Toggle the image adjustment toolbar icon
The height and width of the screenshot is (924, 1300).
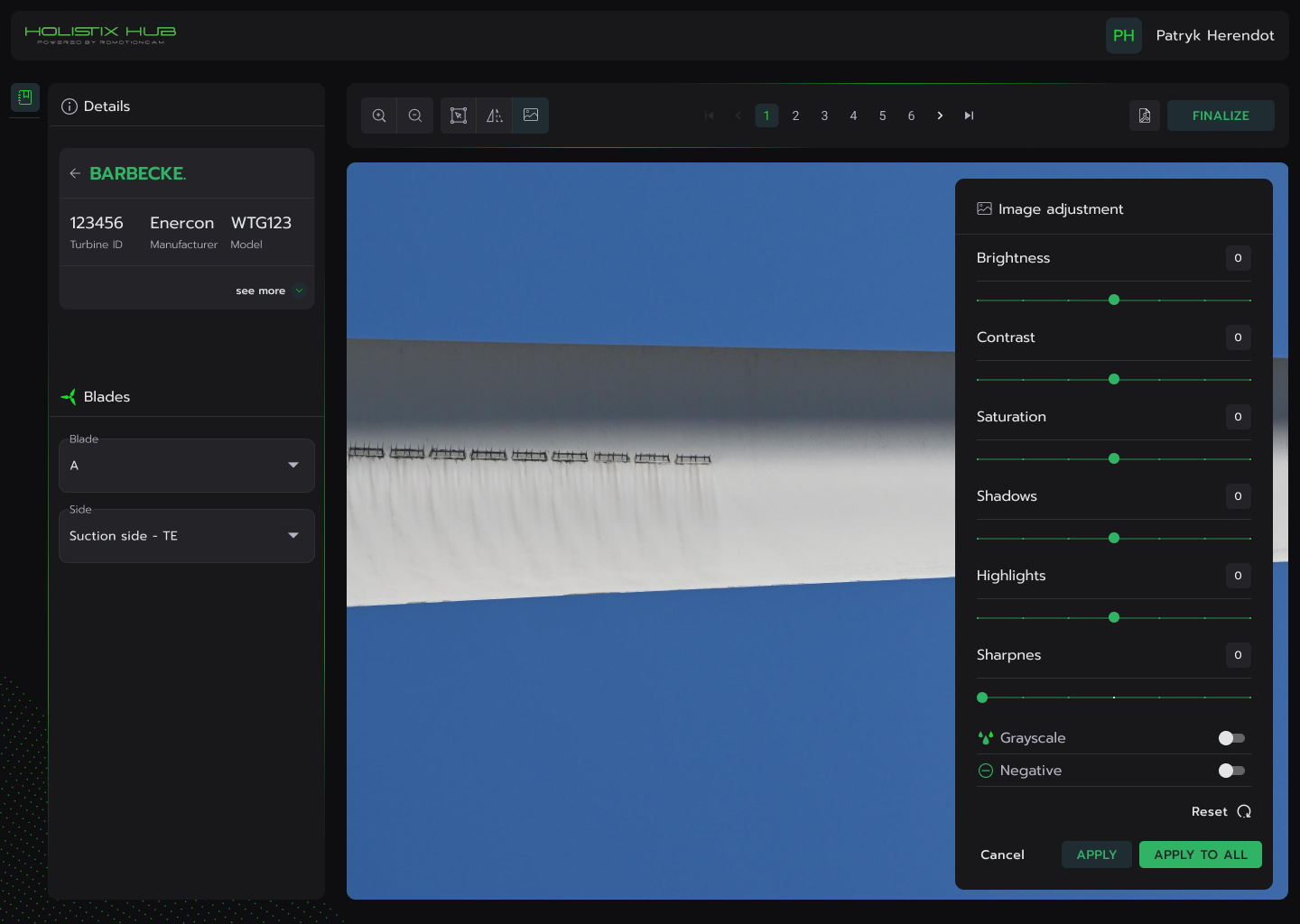click(x=531, y=115)
